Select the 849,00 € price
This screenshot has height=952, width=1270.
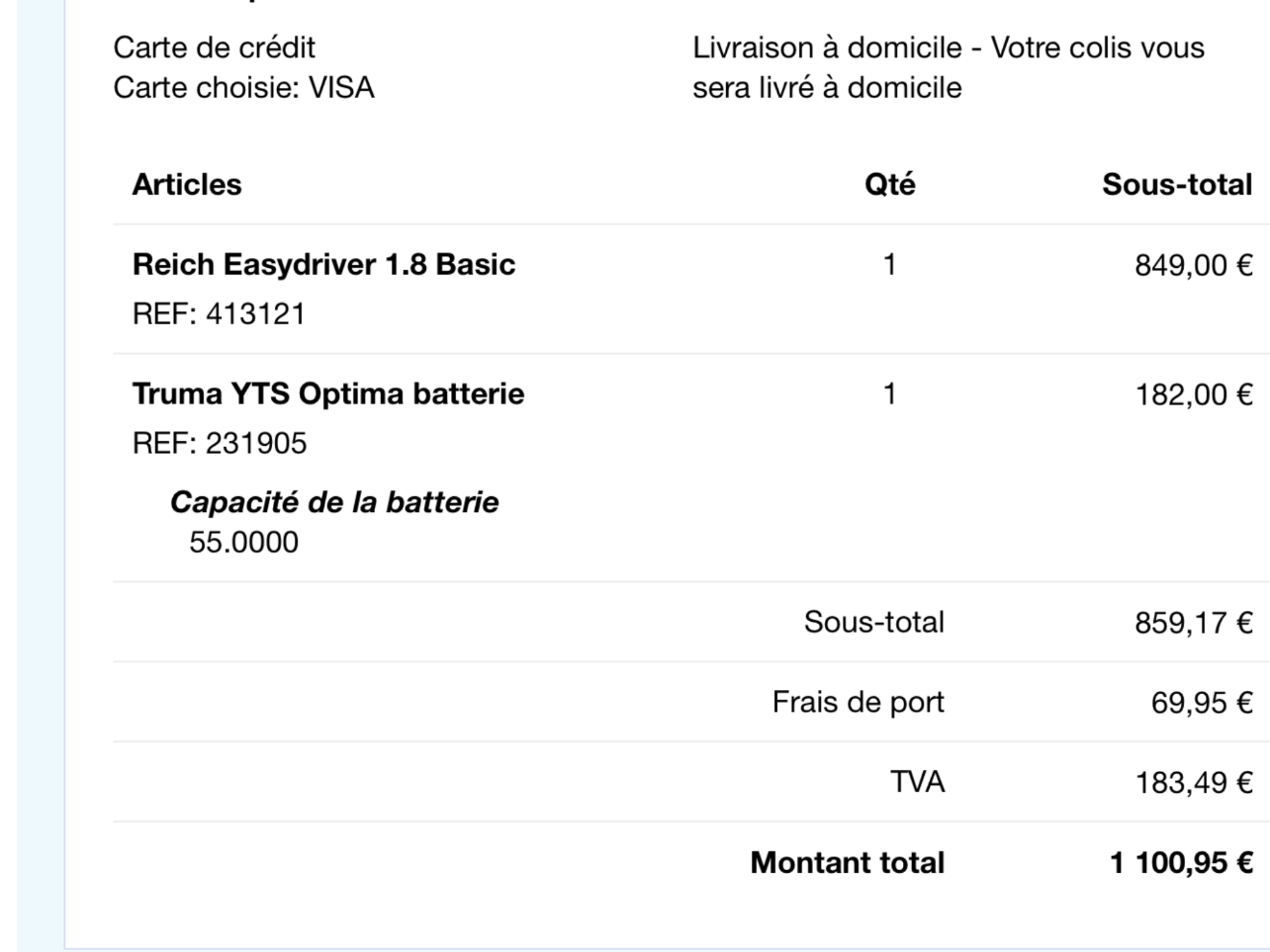click(x=1193, y=266)
